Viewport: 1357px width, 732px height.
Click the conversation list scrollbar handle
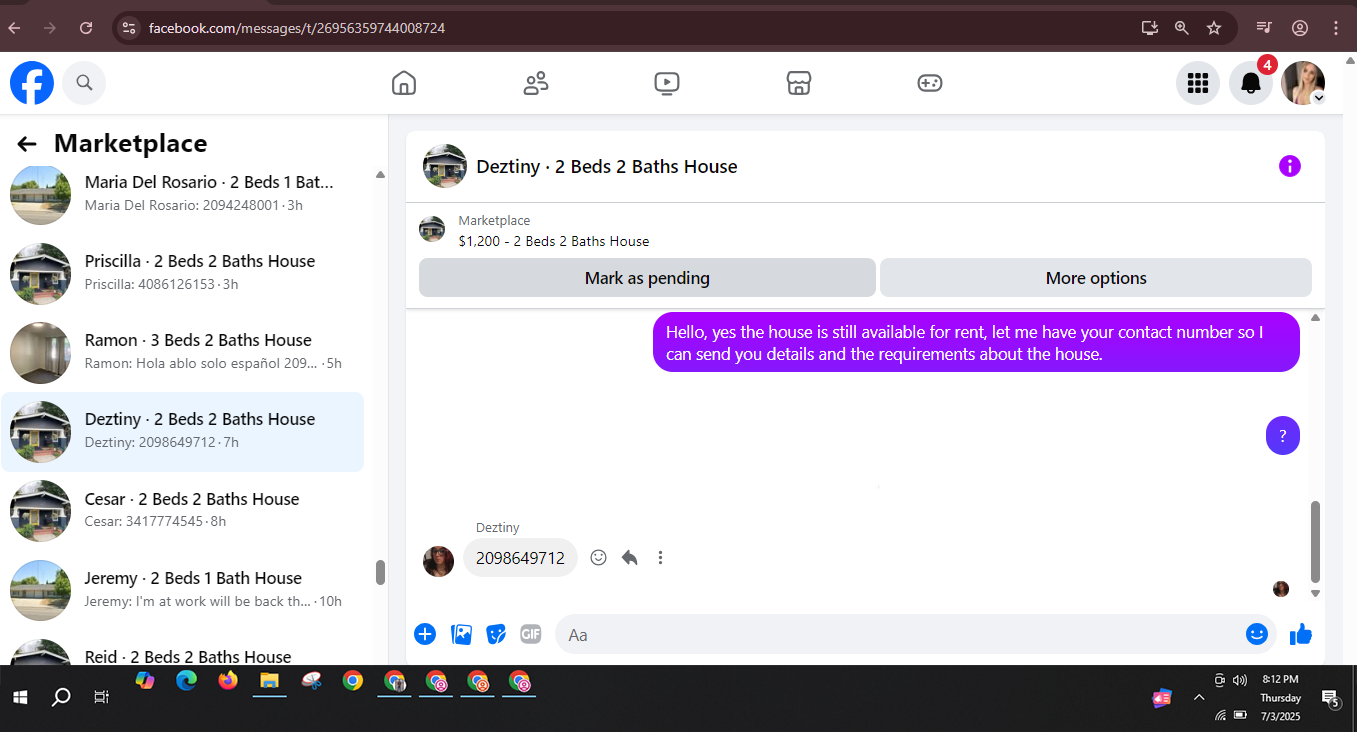[x=380, y=572]
